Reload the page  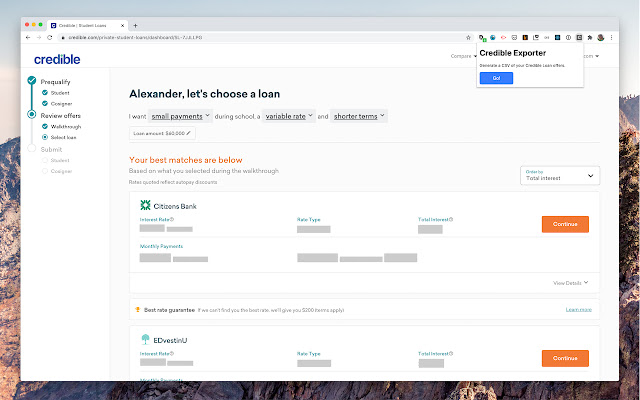50,38
